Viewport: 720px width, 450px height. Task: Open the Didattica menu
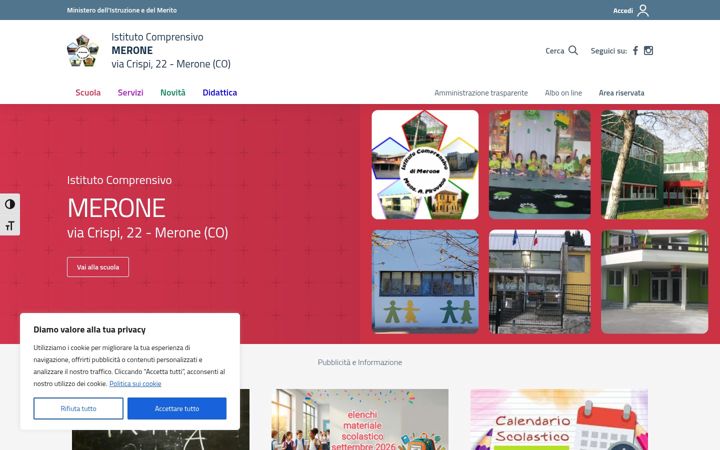[x=219, y=93]
